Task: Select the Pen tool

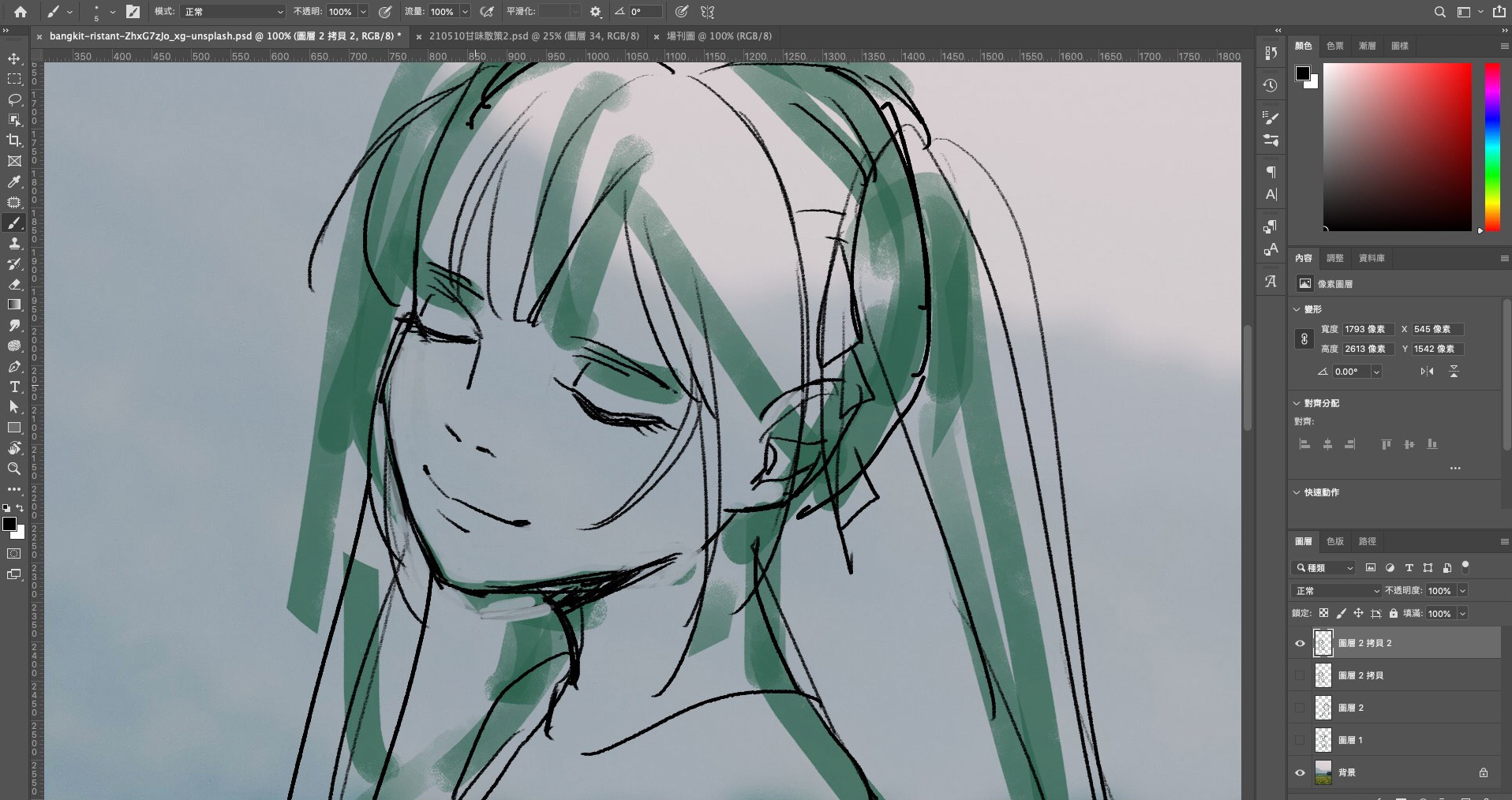Action: coord(14,367)
